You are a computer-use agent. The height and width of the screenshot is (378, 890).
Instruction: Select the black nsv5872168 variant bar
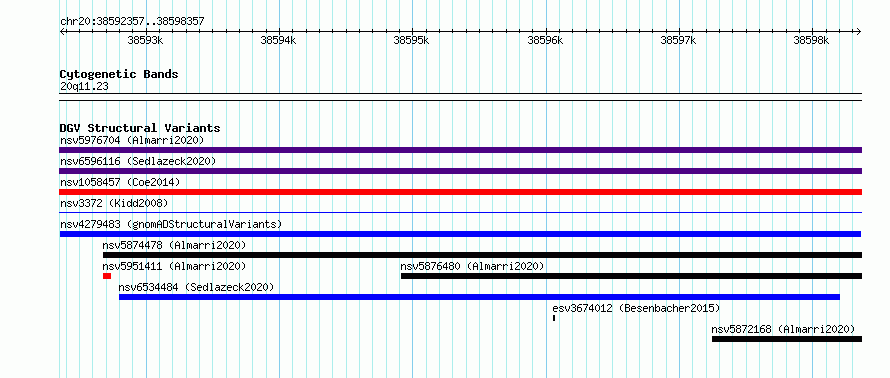(x=787, y=339)
